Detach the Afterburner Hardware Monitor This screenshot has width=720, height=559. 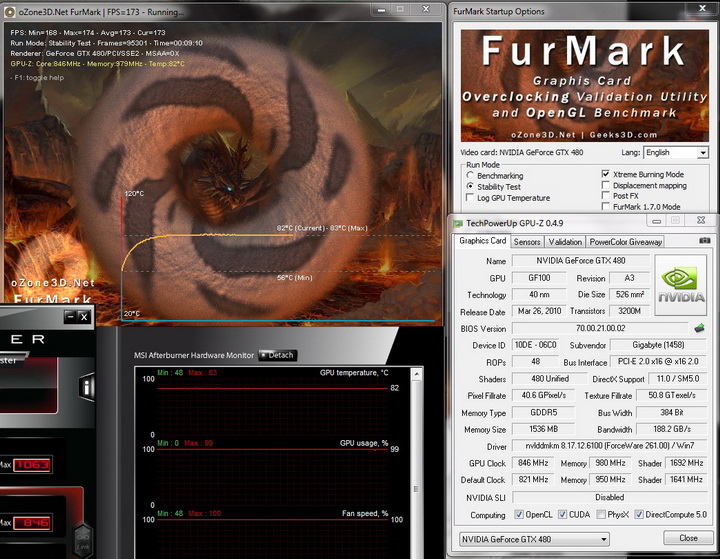coord(277,355)
